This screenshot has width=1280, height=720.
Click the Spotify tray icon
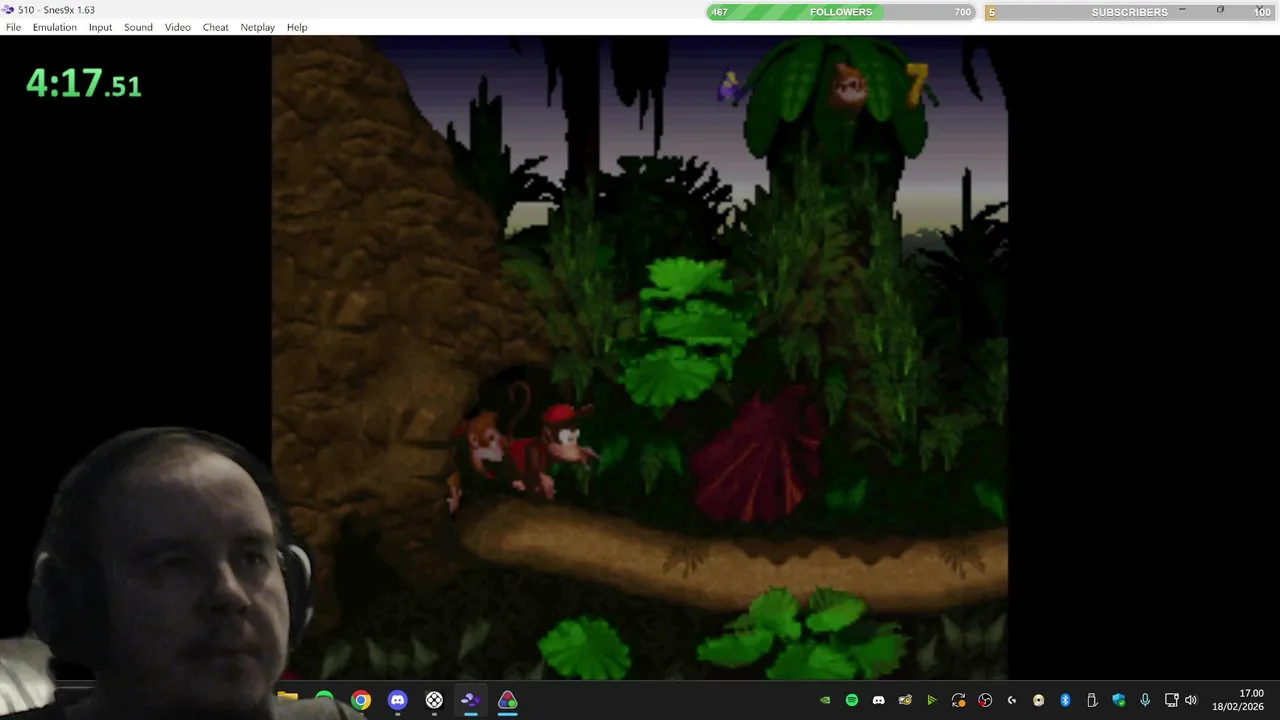(x=852, y=700)
